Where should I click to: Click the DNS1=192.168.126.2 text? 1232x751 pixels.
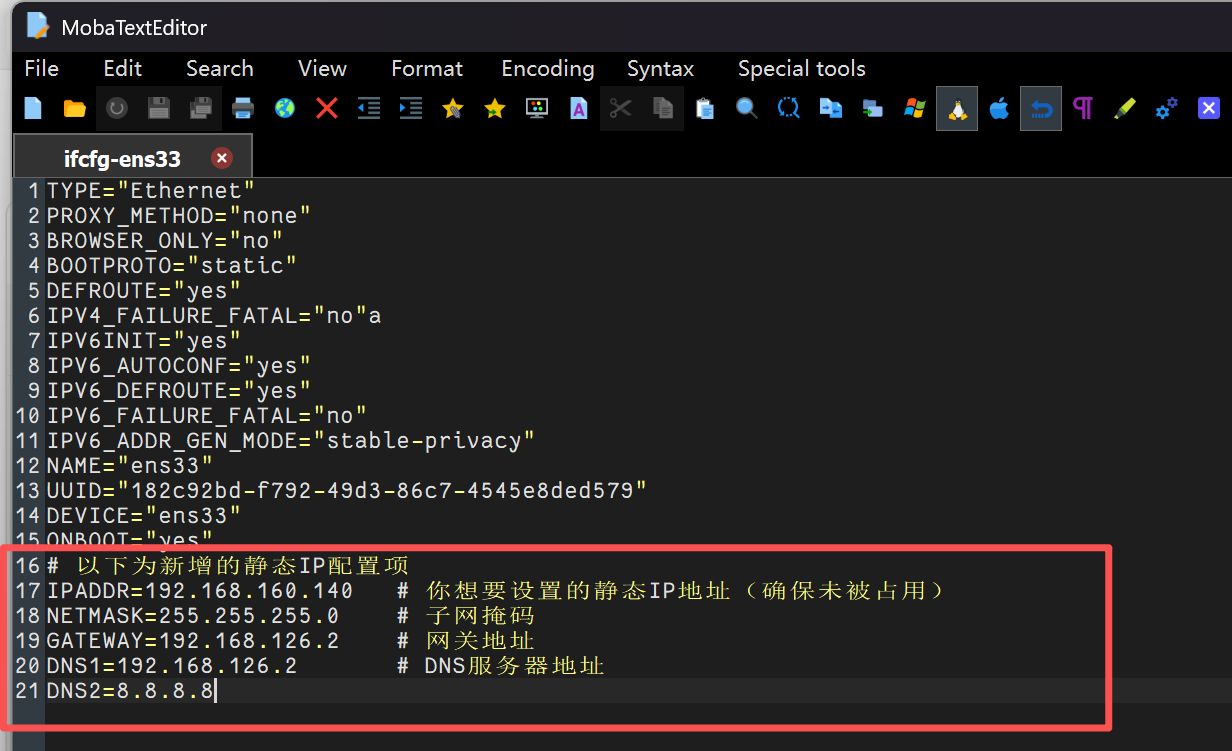(172, 665)
